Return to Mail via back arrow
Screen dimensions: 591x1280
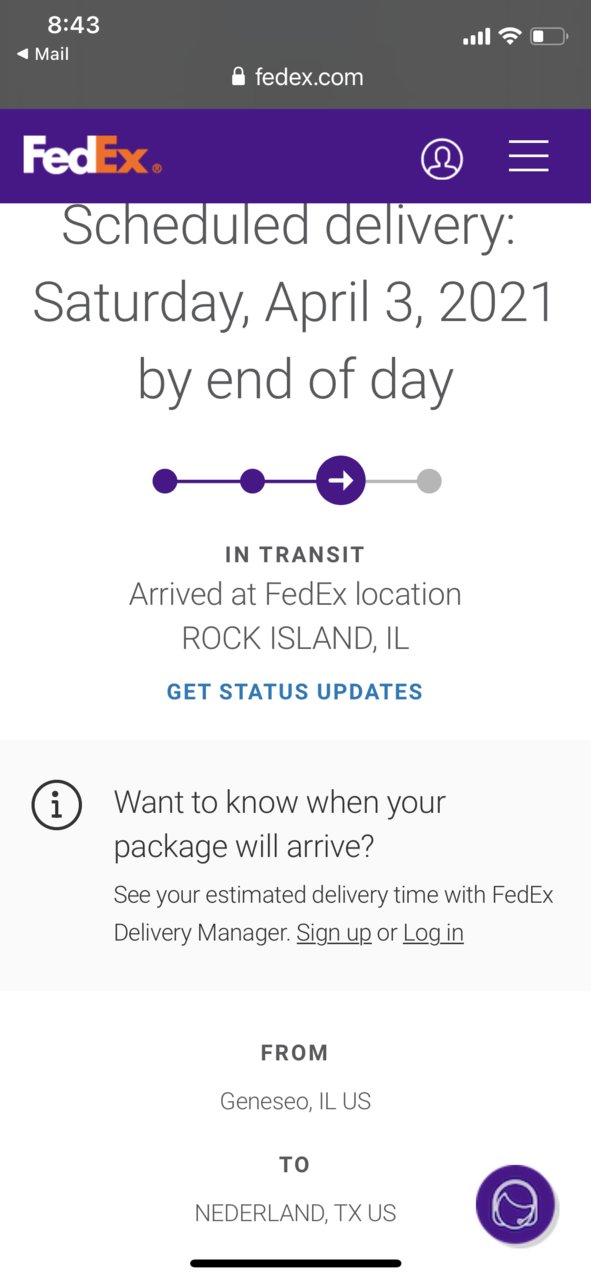[43, 54]
